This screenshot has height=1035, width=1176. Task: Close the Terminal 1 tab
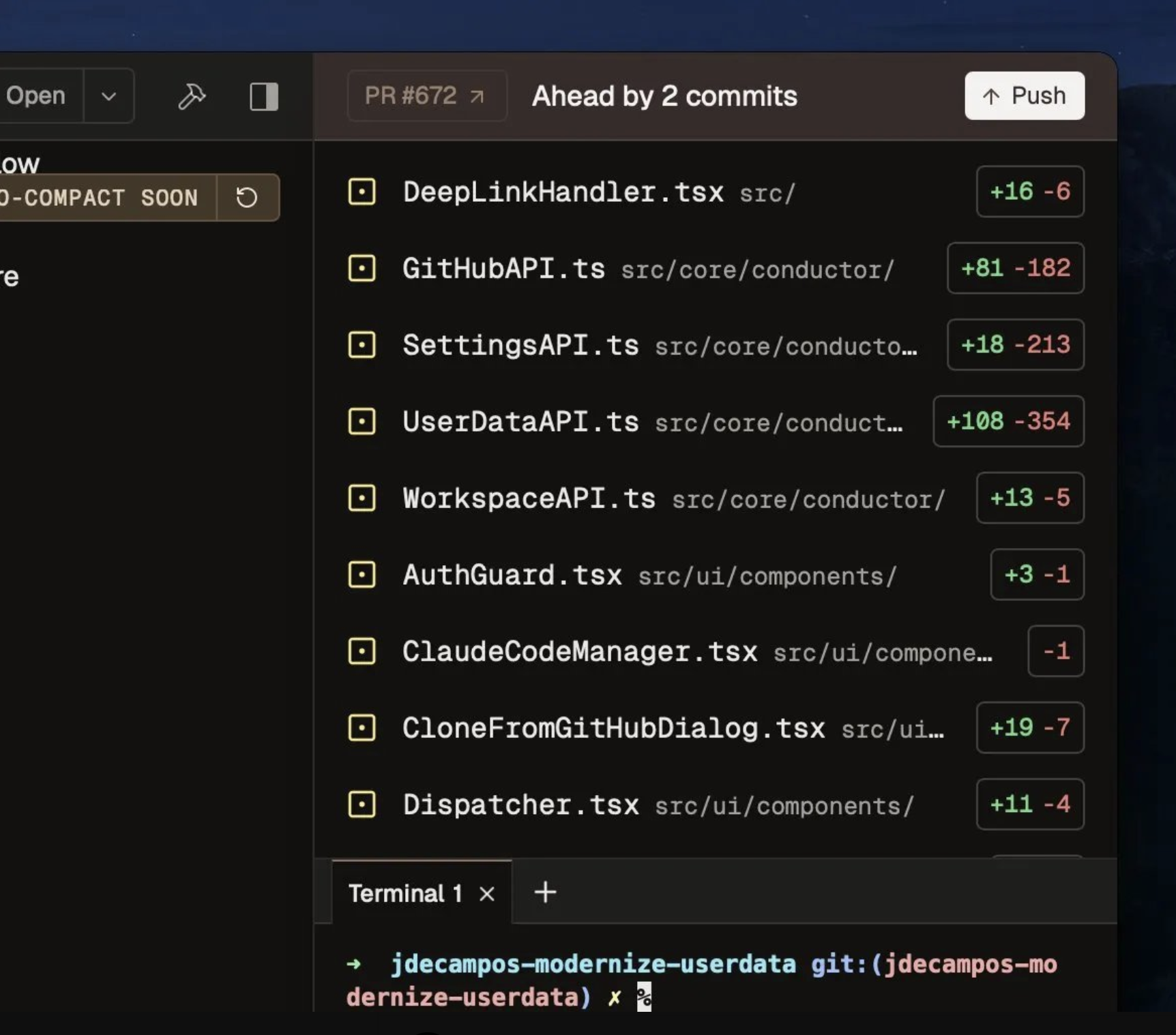[x=487, y=894]
